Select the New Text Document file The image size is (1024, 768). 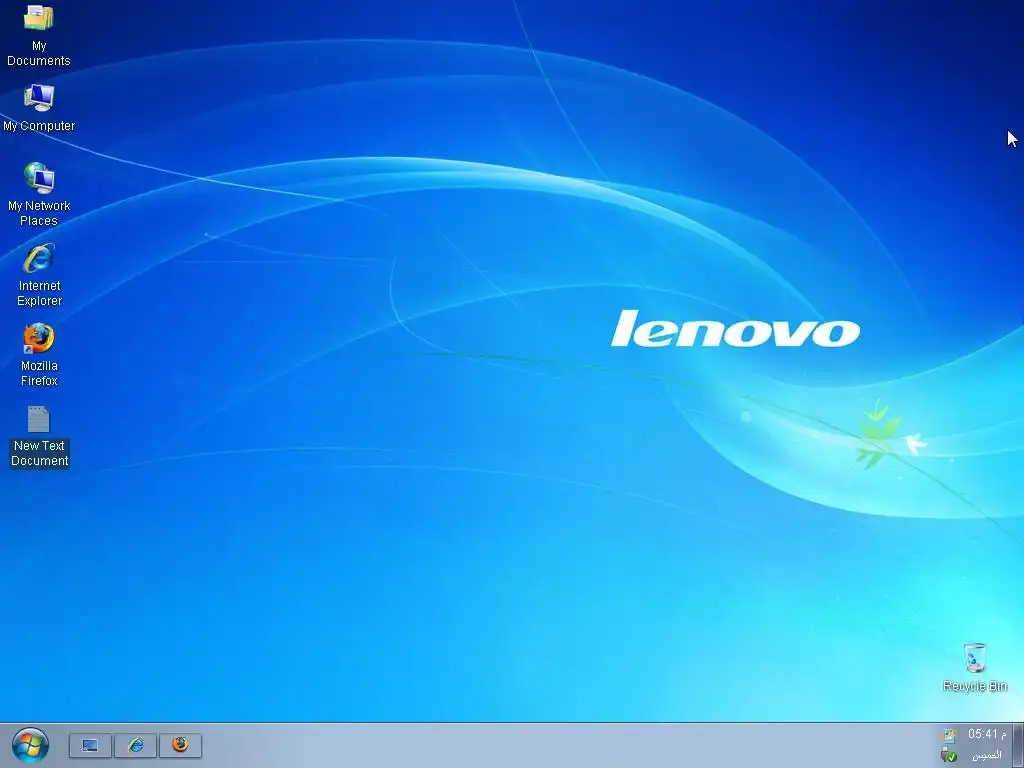click(x=39, y=436)
